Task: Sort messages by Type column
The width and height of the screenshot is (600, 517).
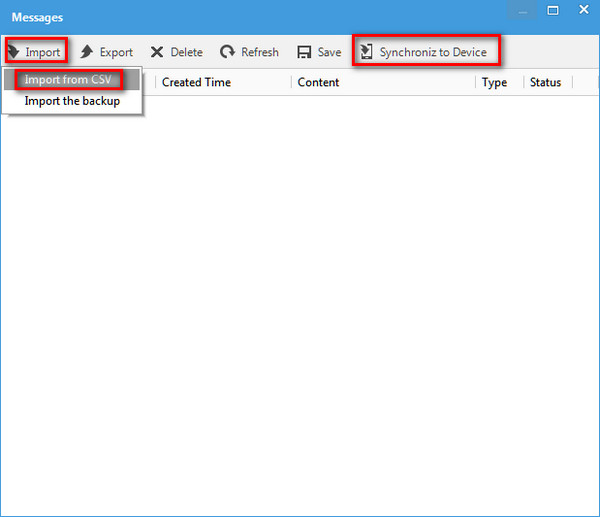Action: click(x=494, y=82)
